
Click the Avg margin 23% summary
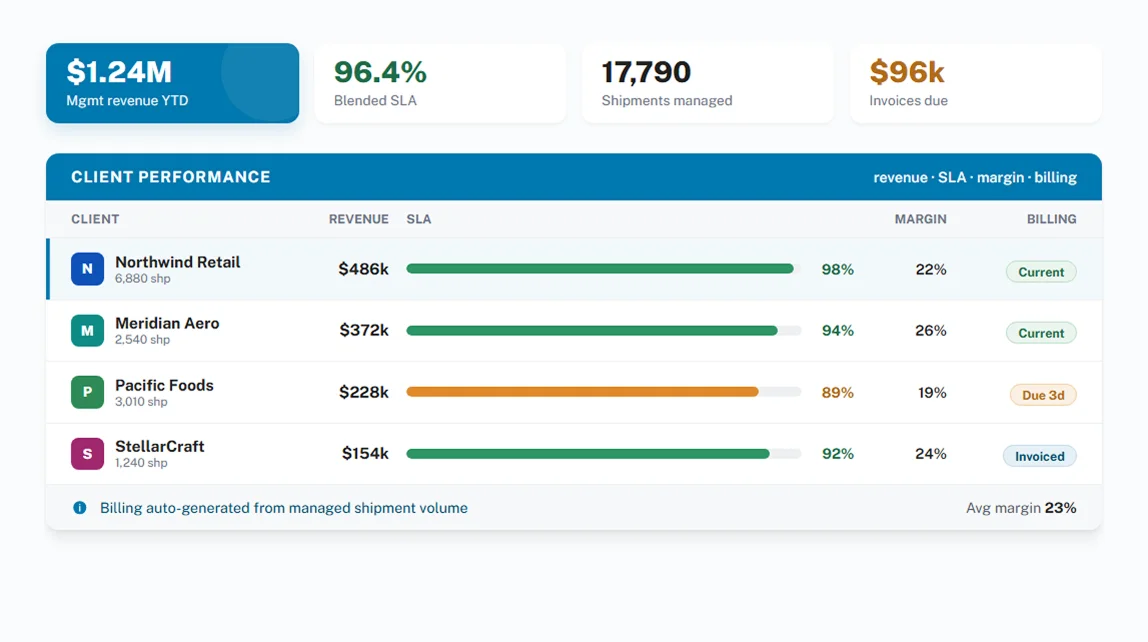[x=1021, y=508]
